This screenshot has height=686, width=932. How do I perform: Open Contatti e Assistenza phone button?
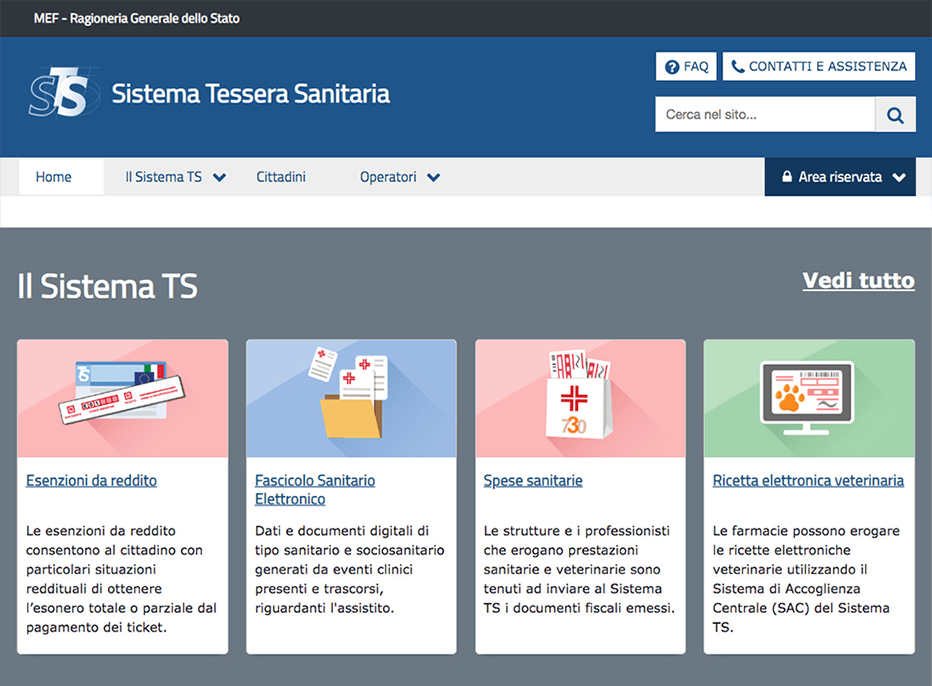[818, 67]
